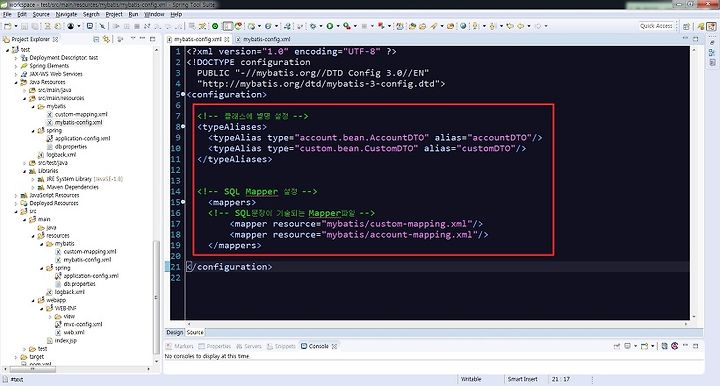Select web.xml in WEB-INF
The image size is (720, 386).
[74, 332]
